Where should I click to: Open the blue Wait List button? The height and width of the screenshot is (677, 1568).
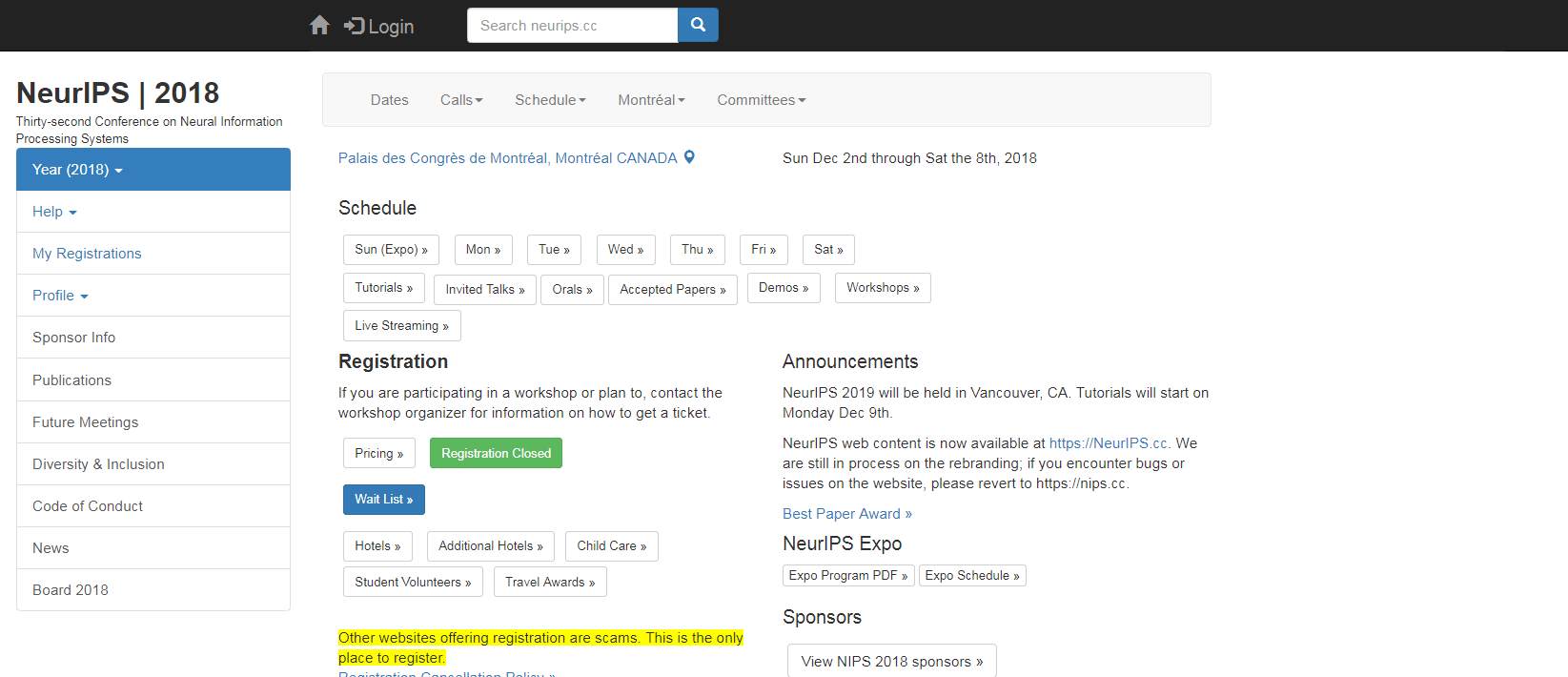[384, 500]
